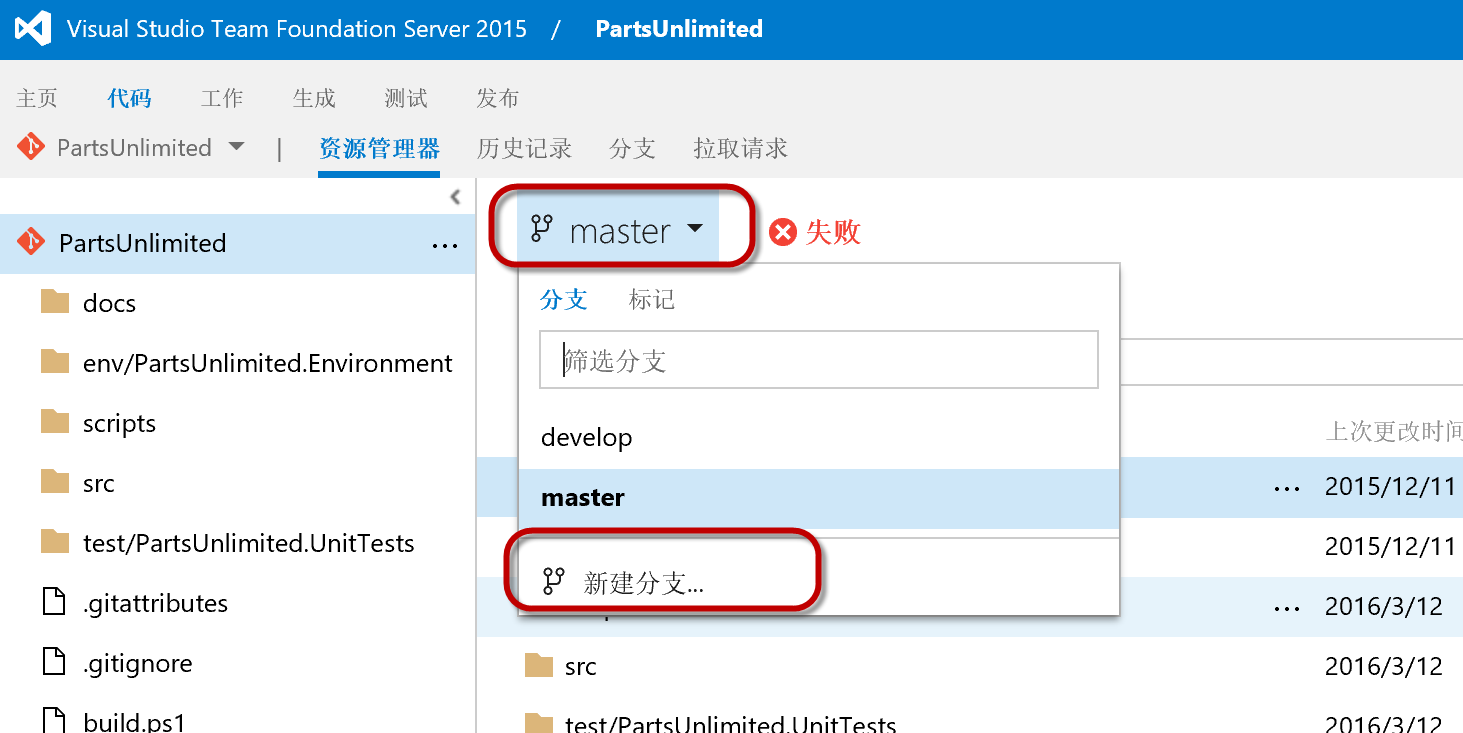The height and width of the screenshot is (733, 1463).
Task: Toggle the master branch selector dropdown
Action: [x=618, y=231]
